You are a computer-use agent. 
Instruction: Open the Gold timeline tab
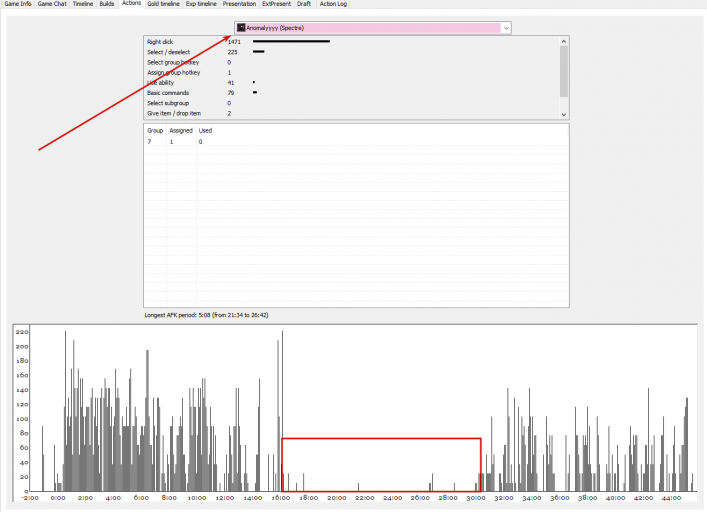[163, 4]
